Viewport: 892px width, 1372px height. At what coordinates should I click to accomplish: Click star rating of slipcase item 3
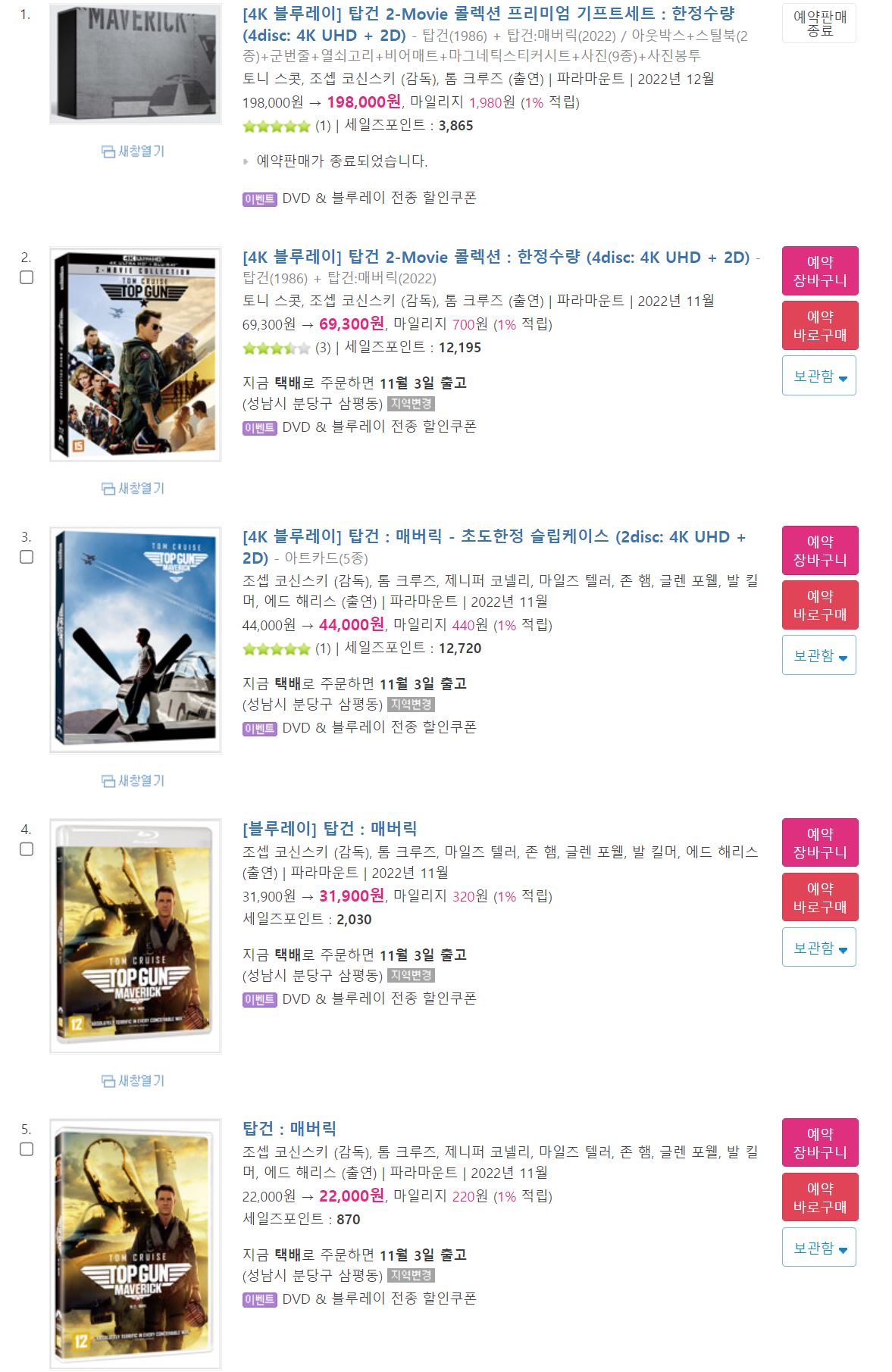tap(277, 649)
